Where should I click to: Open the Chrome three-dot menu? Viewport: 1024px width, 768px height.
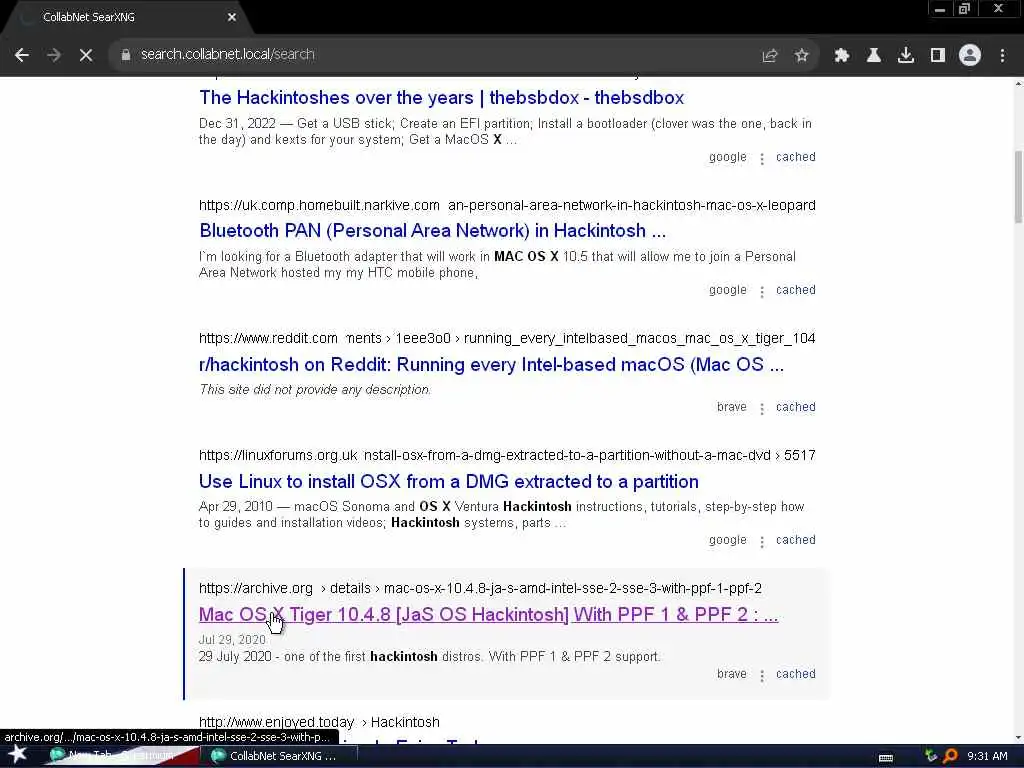(1002, 56)
